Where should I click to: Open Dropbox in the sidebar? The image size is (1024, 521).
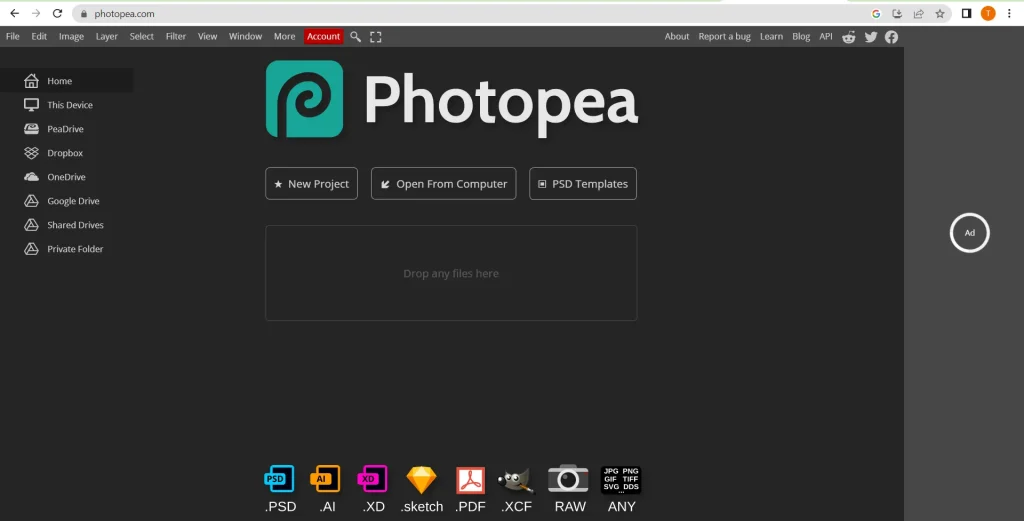[x=67, y=153]
